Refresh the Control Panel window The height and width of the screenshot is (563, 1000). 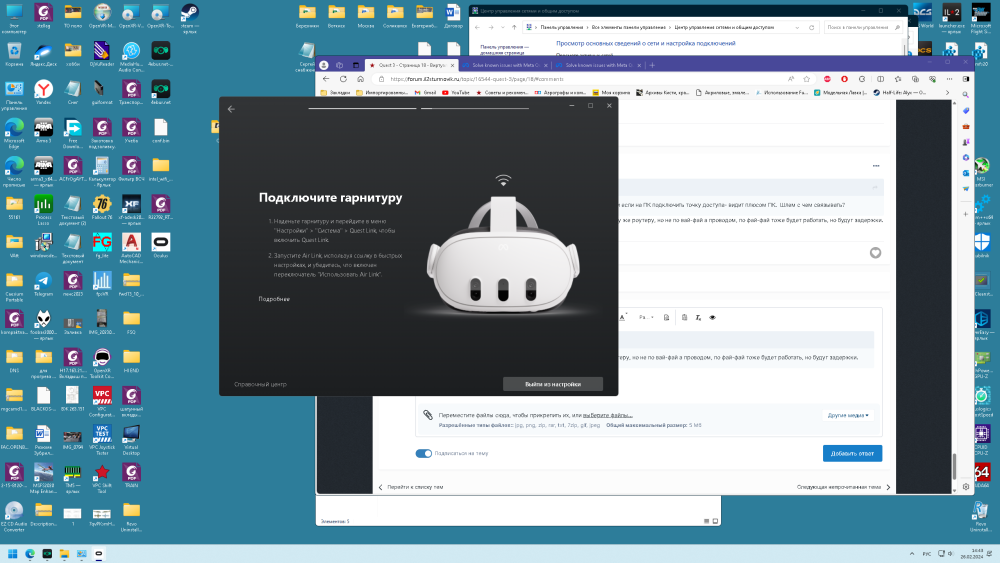811,27
